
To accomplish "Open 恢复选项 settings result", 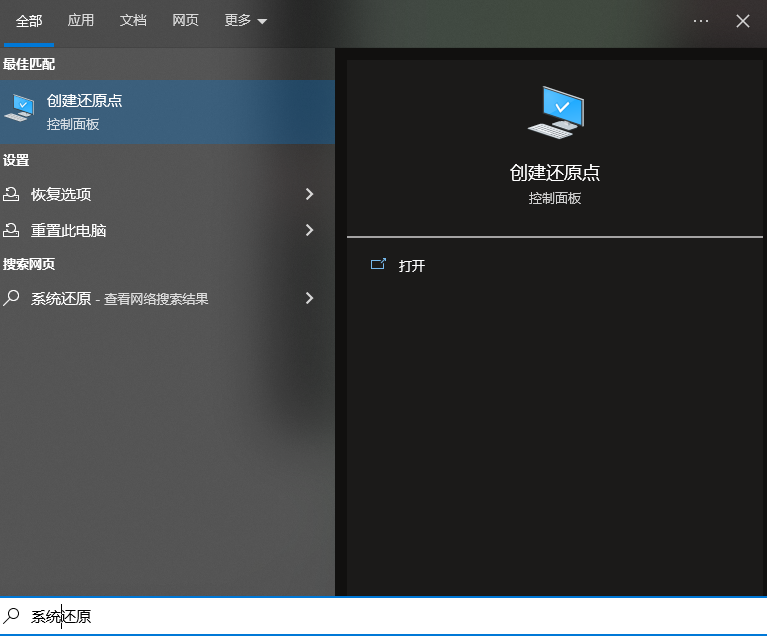I will coord(167,194).
